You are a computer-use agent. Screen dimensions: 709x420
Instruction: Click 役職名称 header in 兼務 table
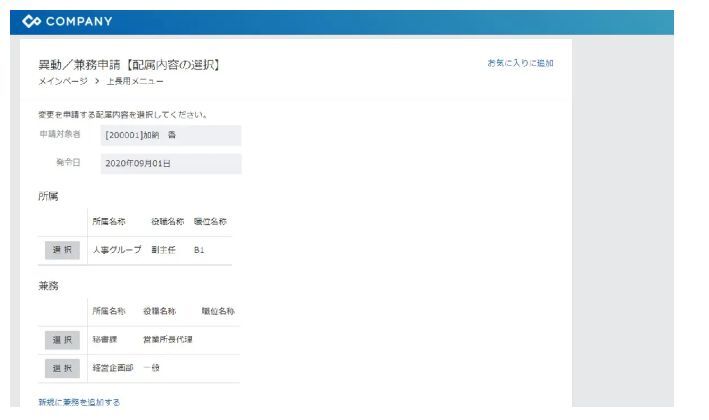tap(160, 311)
